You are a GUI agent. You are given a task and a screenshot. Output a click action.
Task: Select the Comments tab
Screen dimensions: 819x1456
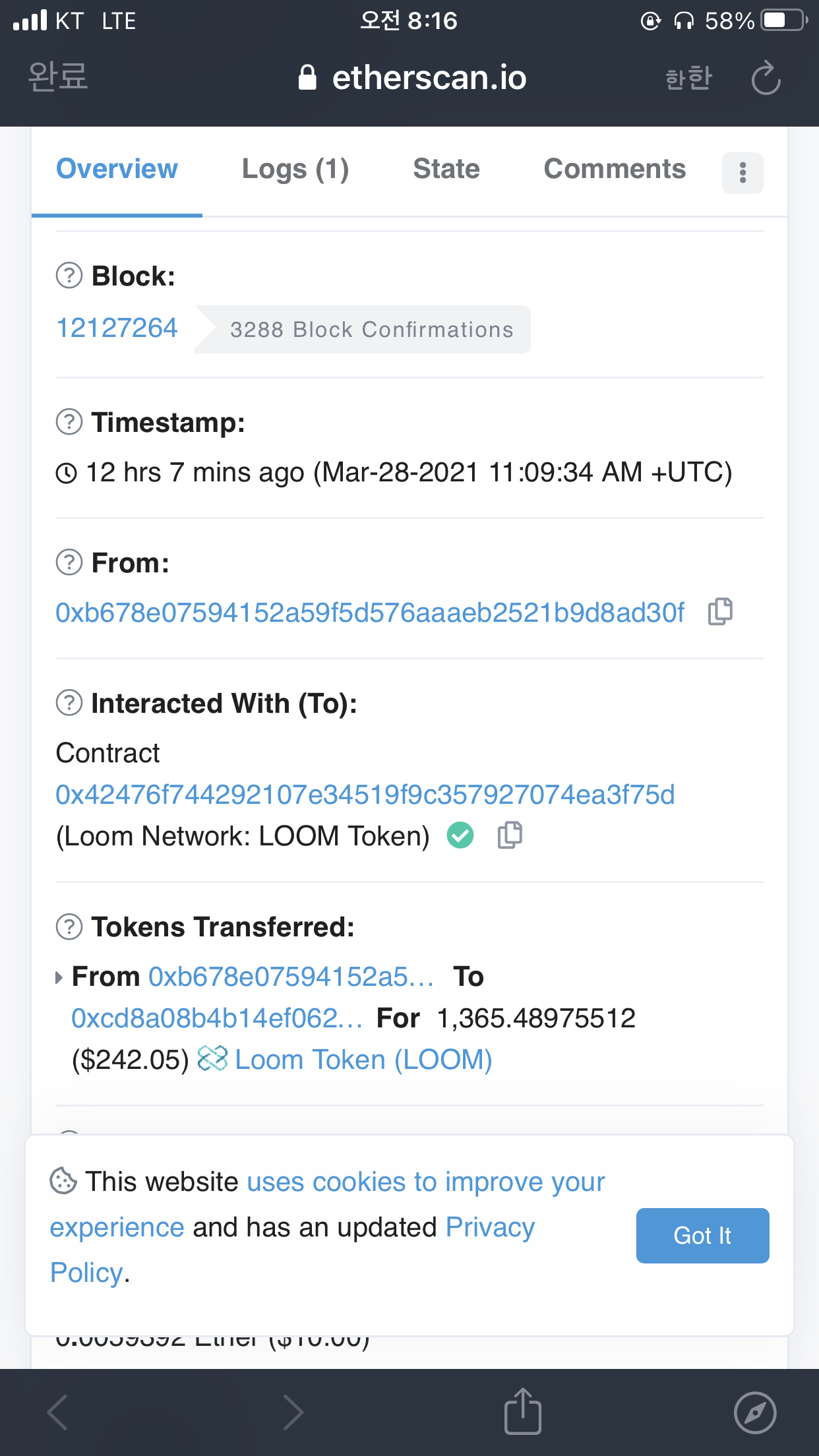[x=615, y=169]
